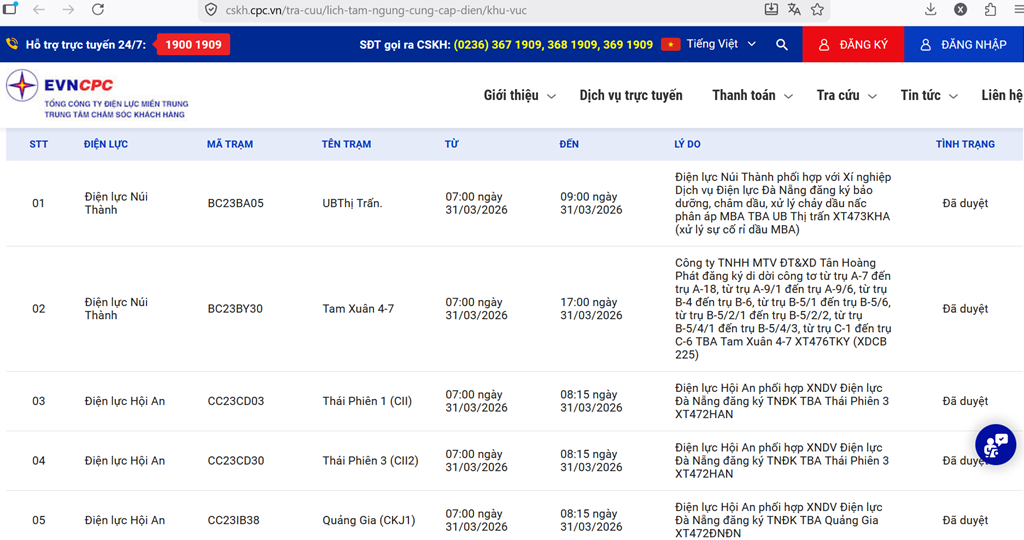Open the Dịch vụ trực tuyến menu item

(631, 95)
